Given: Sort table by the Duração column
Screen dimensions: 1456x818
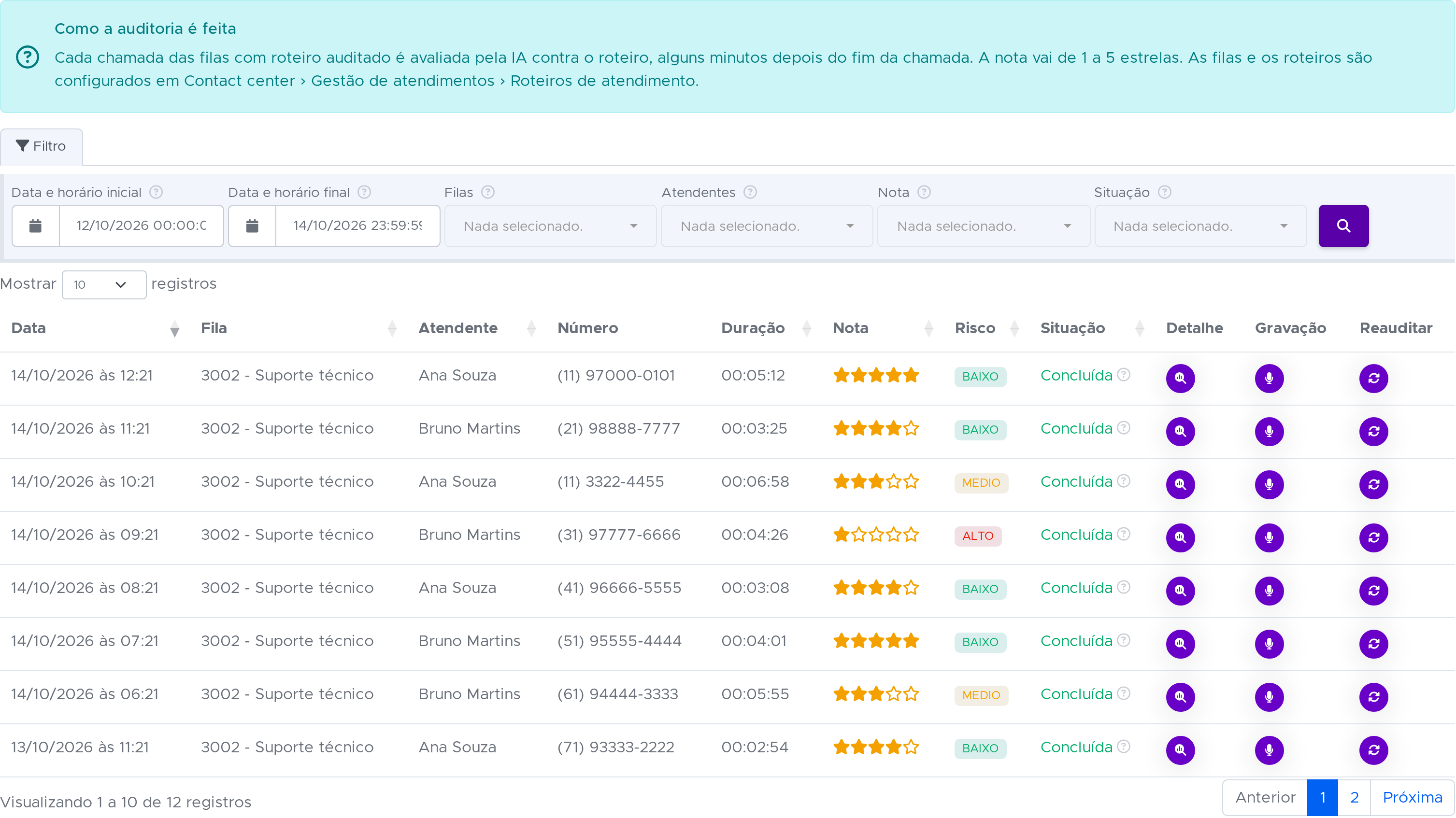Looking at the screenshot, I should click(x=766, y=328).
